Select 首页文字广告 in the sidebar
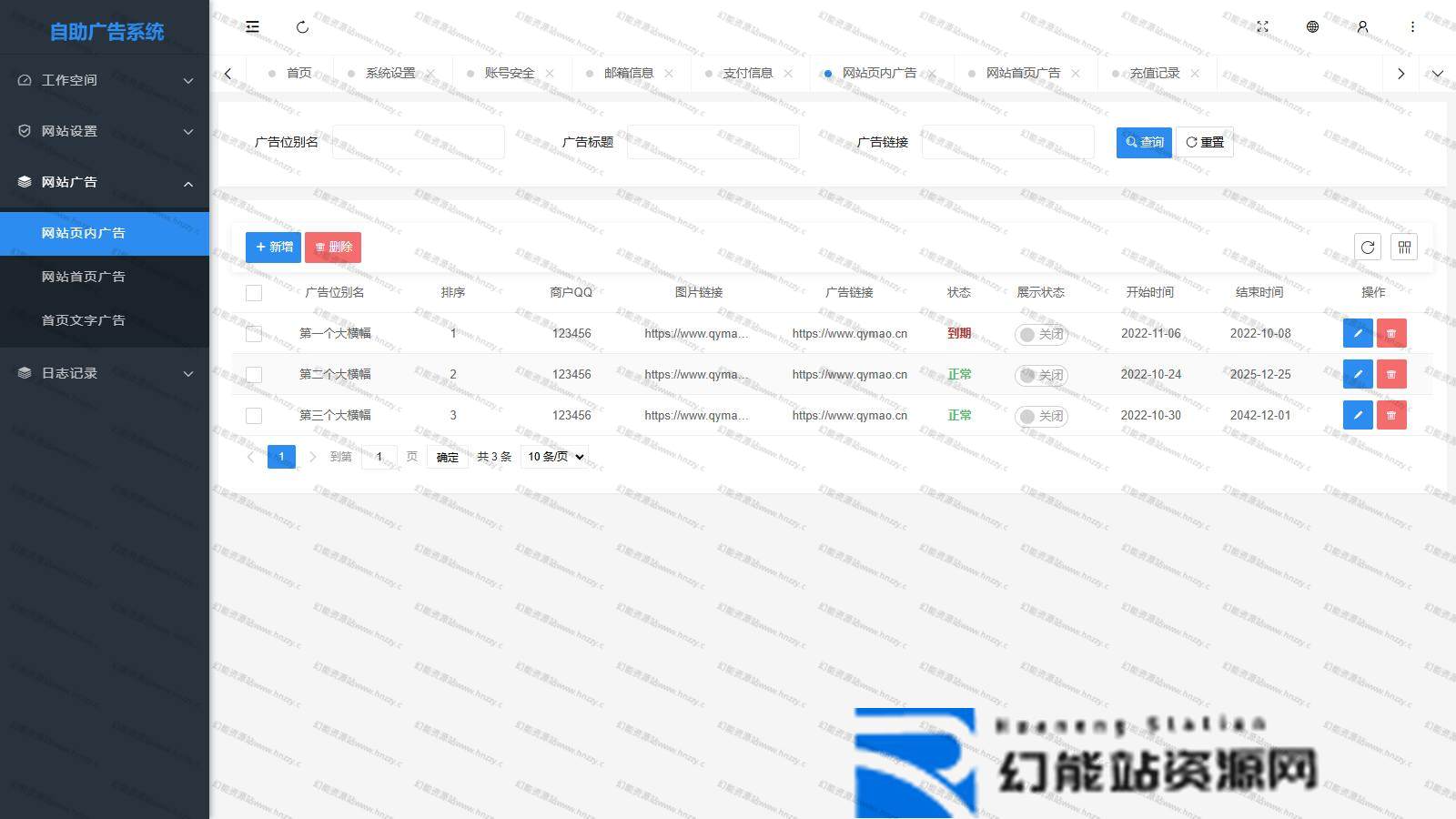The image size is (1456, 819). [x=83, y=320]
